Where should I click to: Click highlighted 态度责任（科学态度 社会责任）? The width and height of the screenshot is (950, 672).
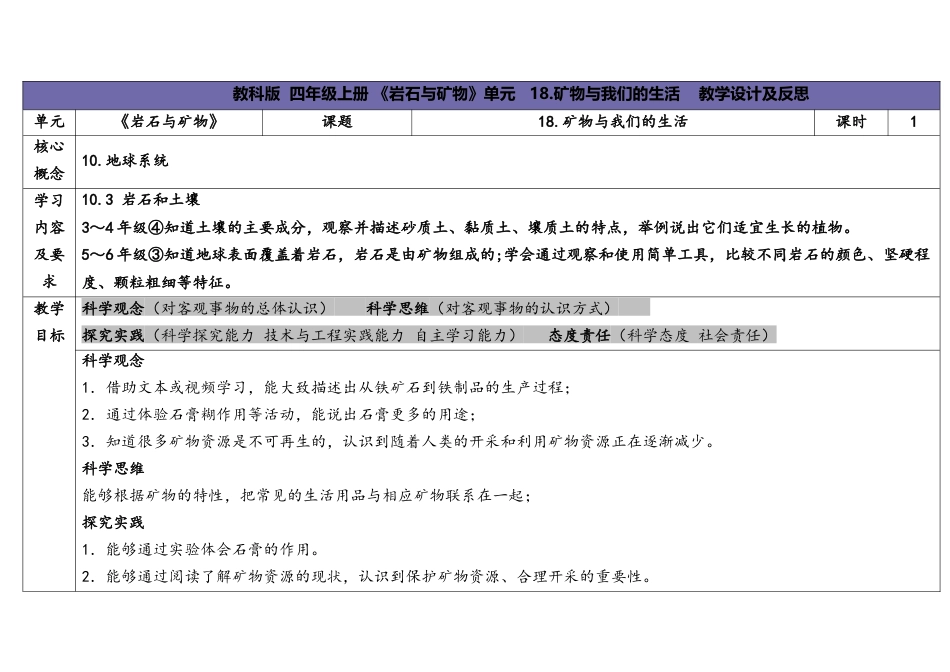(662, 335)
